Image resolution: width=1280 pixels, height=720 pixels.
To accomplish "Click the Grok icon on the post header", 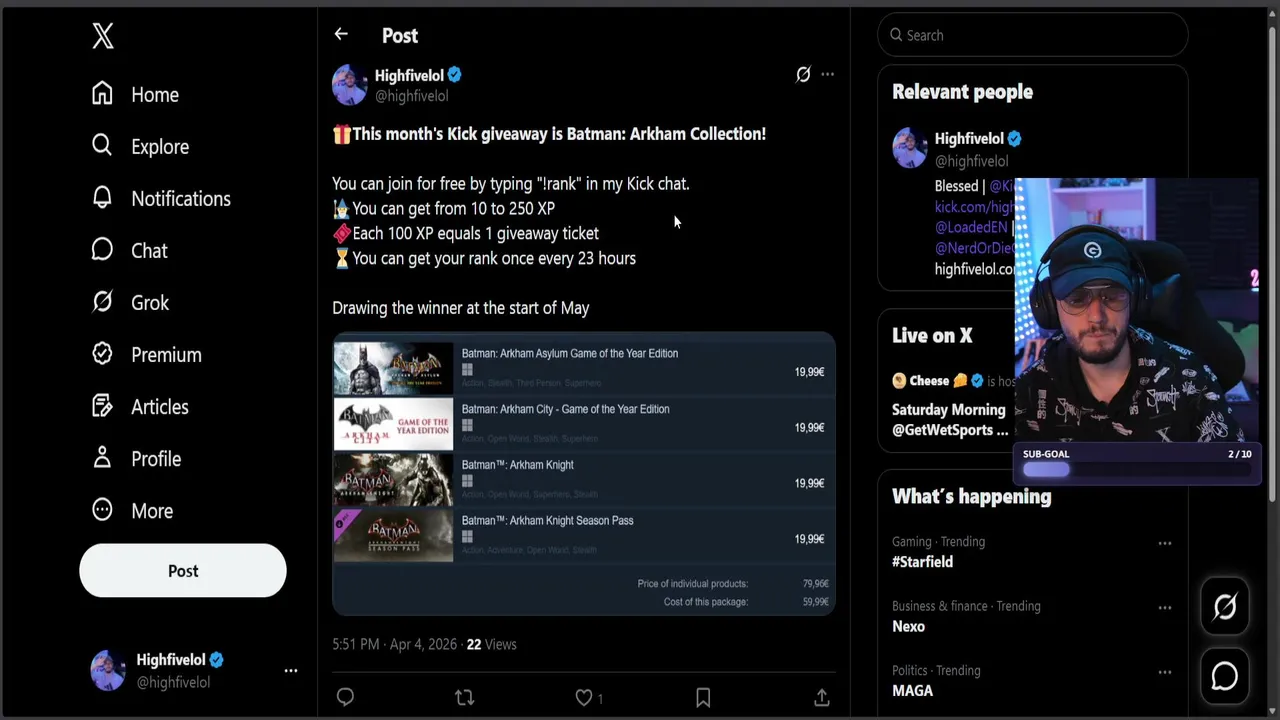I will pos(803,74).
